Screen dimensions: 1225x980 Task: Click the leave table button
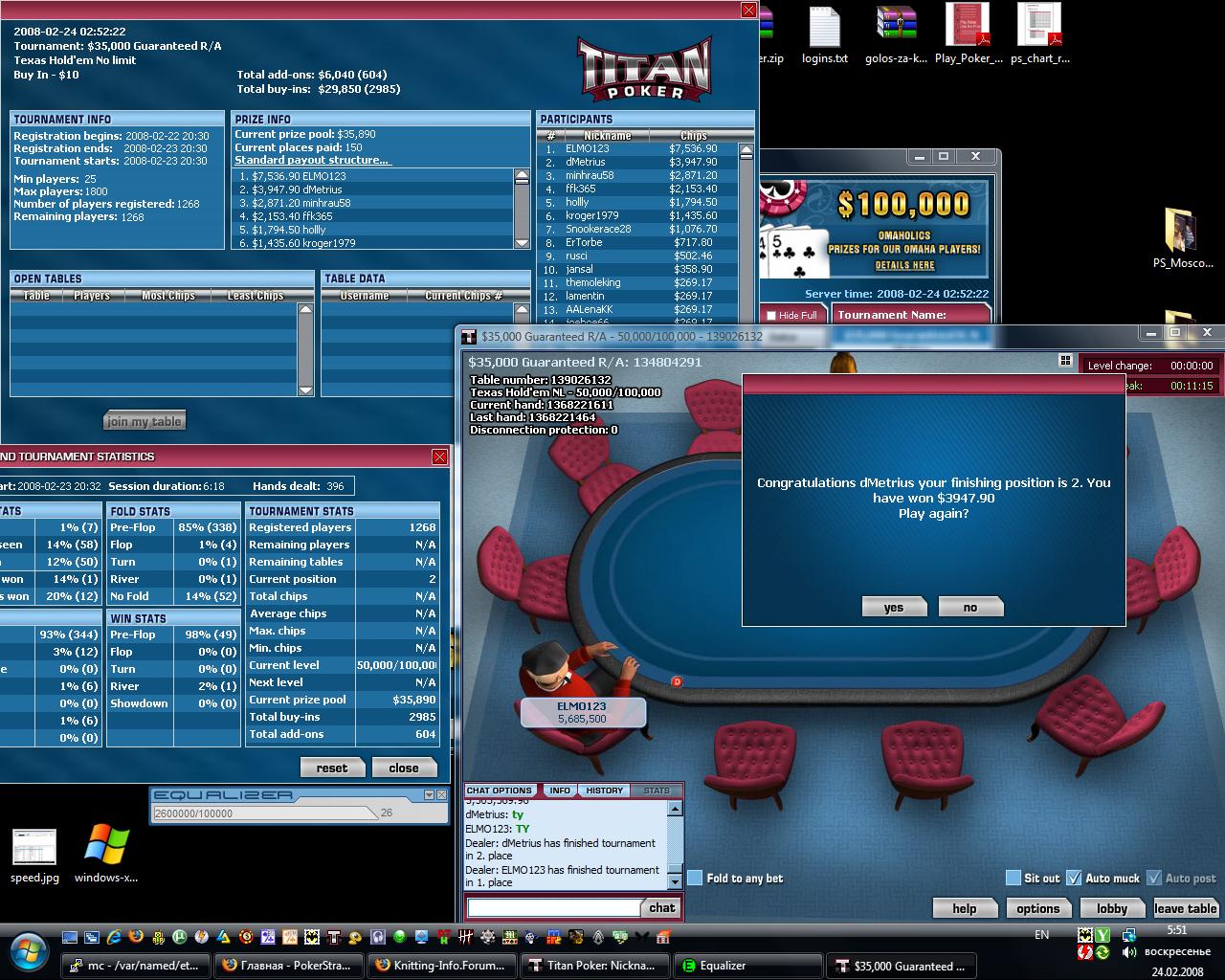click(x=1185, y=908)
